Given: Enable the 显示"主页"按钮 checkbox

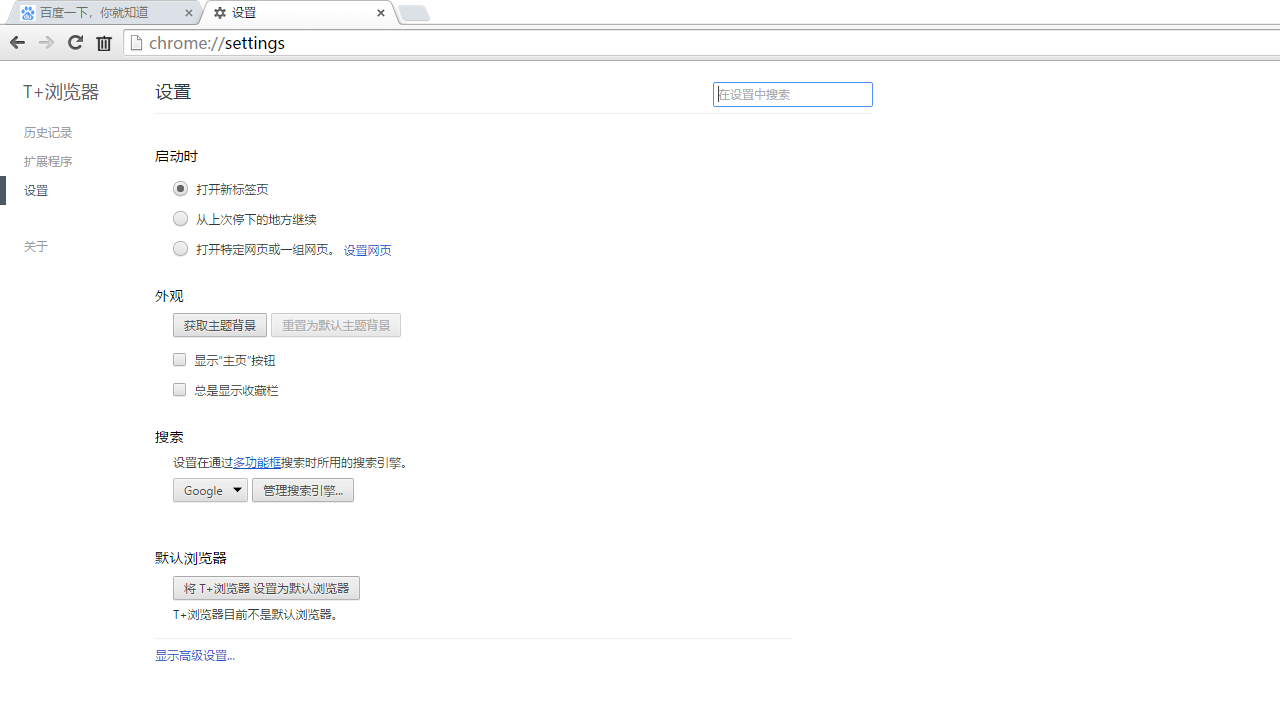Looking at the screenshot, I should 180,360.
